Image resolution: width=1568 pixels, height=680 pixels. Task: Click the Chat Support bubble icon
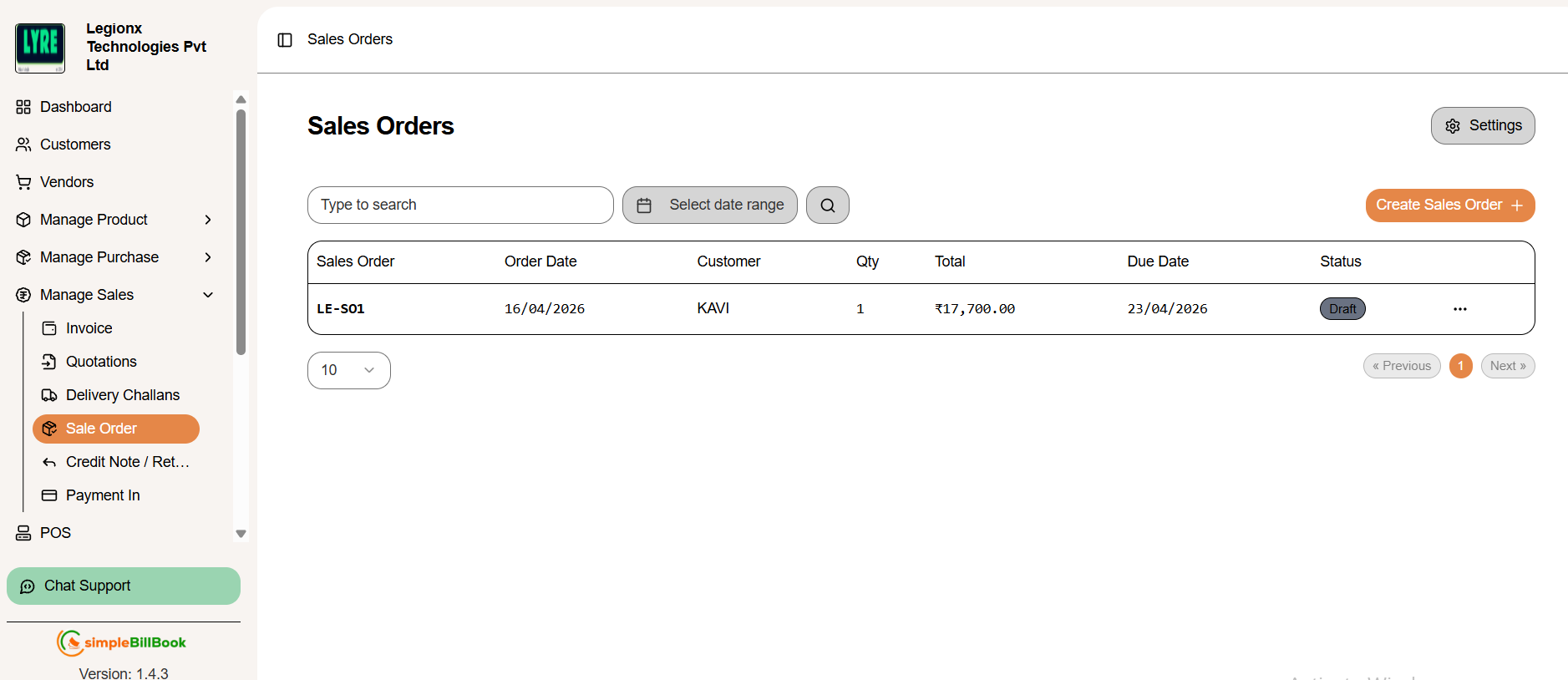(x=28, y=586)
